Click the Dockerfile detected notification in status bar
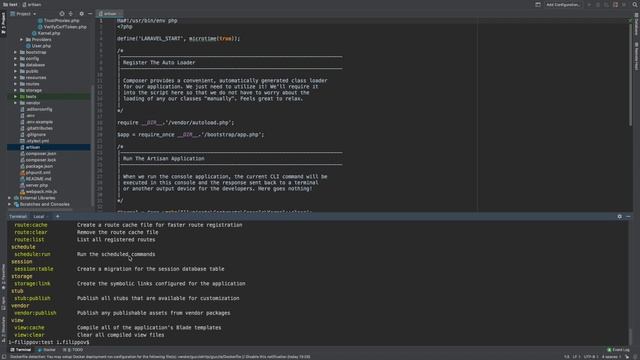This screenshot has height=360, width=640. point(160,357)
